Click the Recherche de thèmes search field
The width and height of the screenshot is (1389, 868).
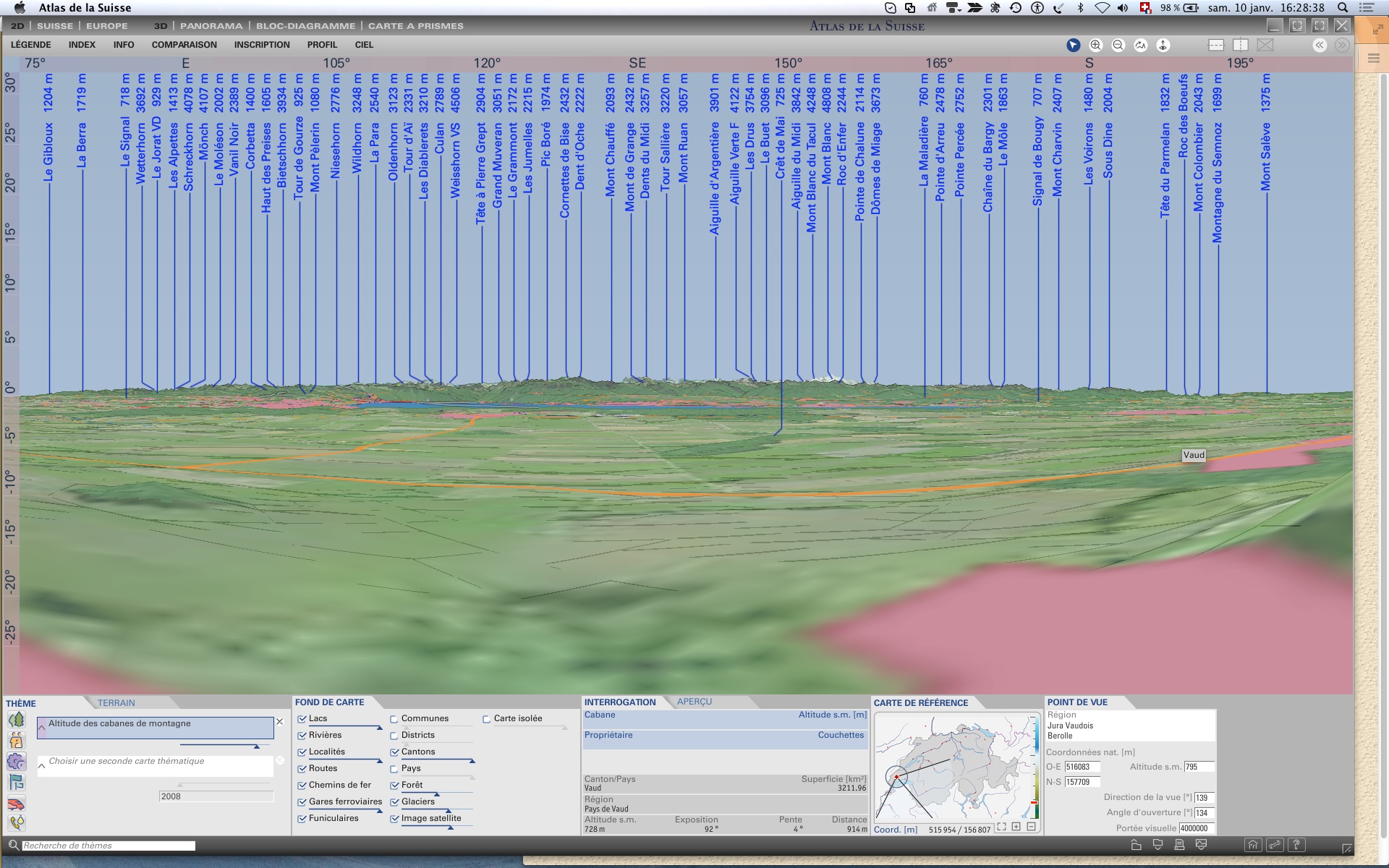[109, 846]
